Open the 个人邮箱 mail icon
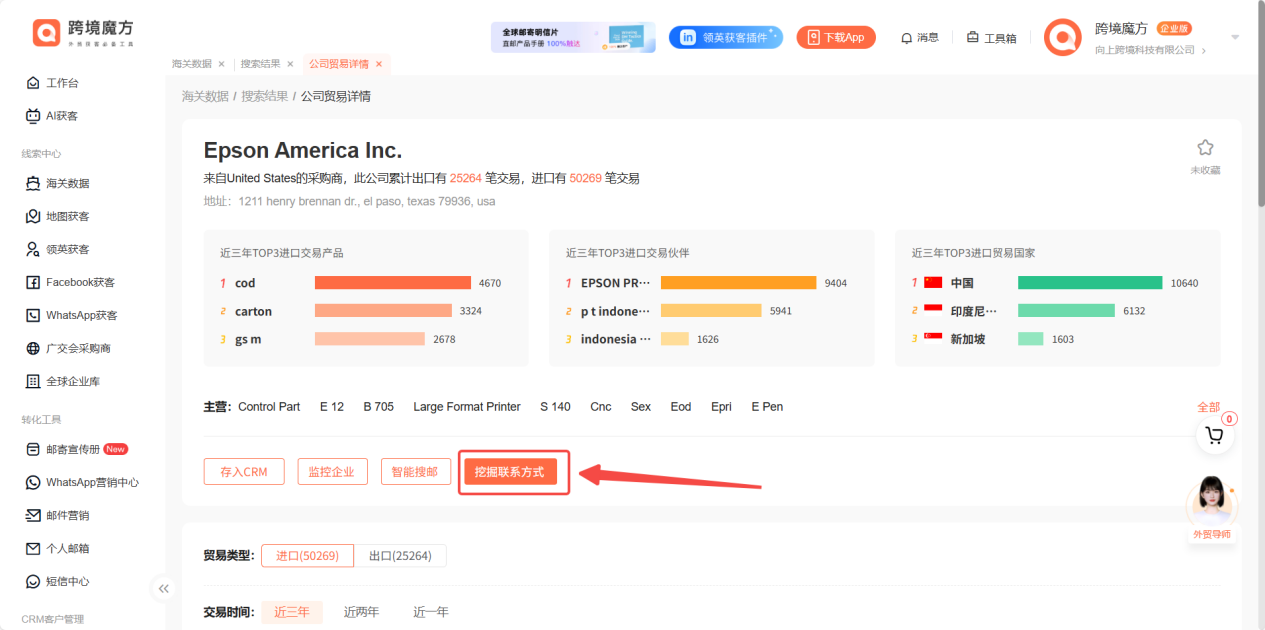 click(x=33, y=548)
